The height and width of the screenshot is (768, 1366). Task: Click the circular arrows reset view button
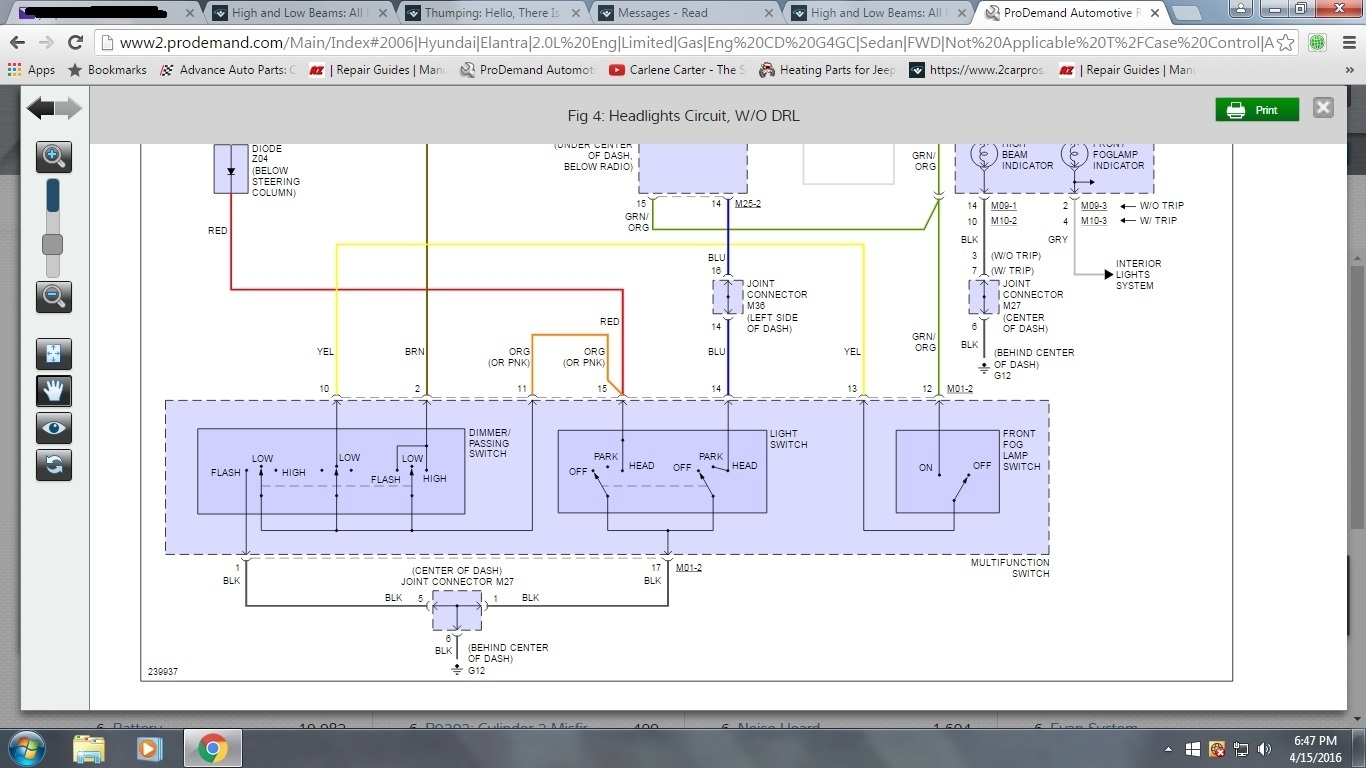click(54, 465)
